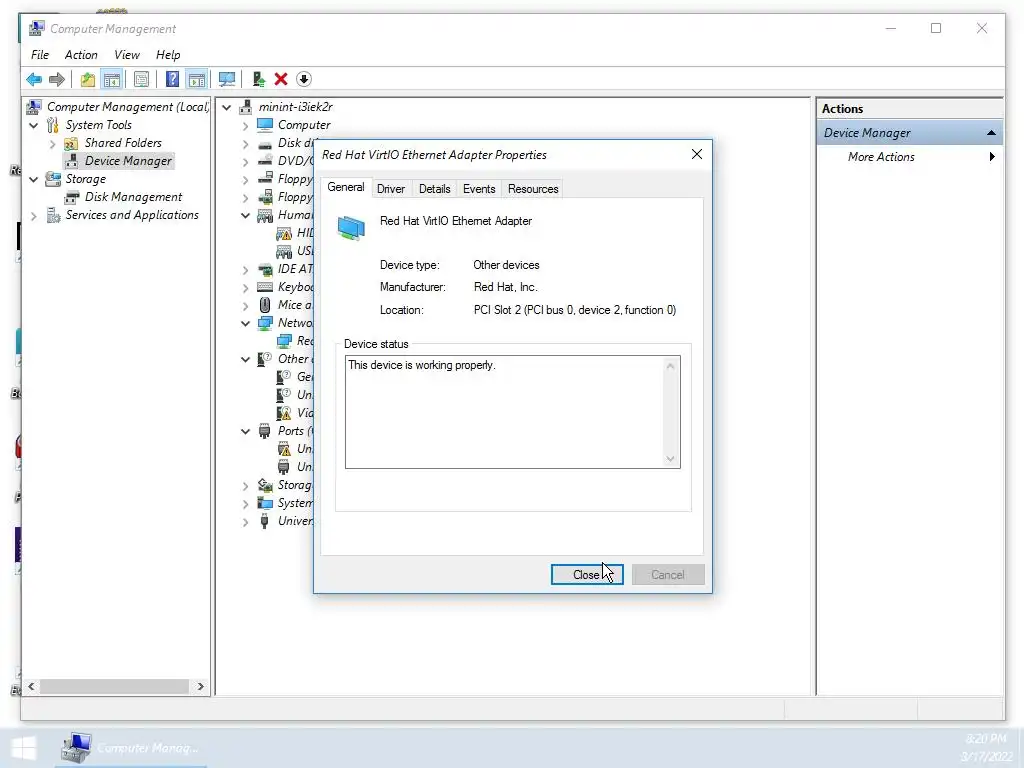
Task: Click the Mice device category icon
Action: tap(264, 305)
